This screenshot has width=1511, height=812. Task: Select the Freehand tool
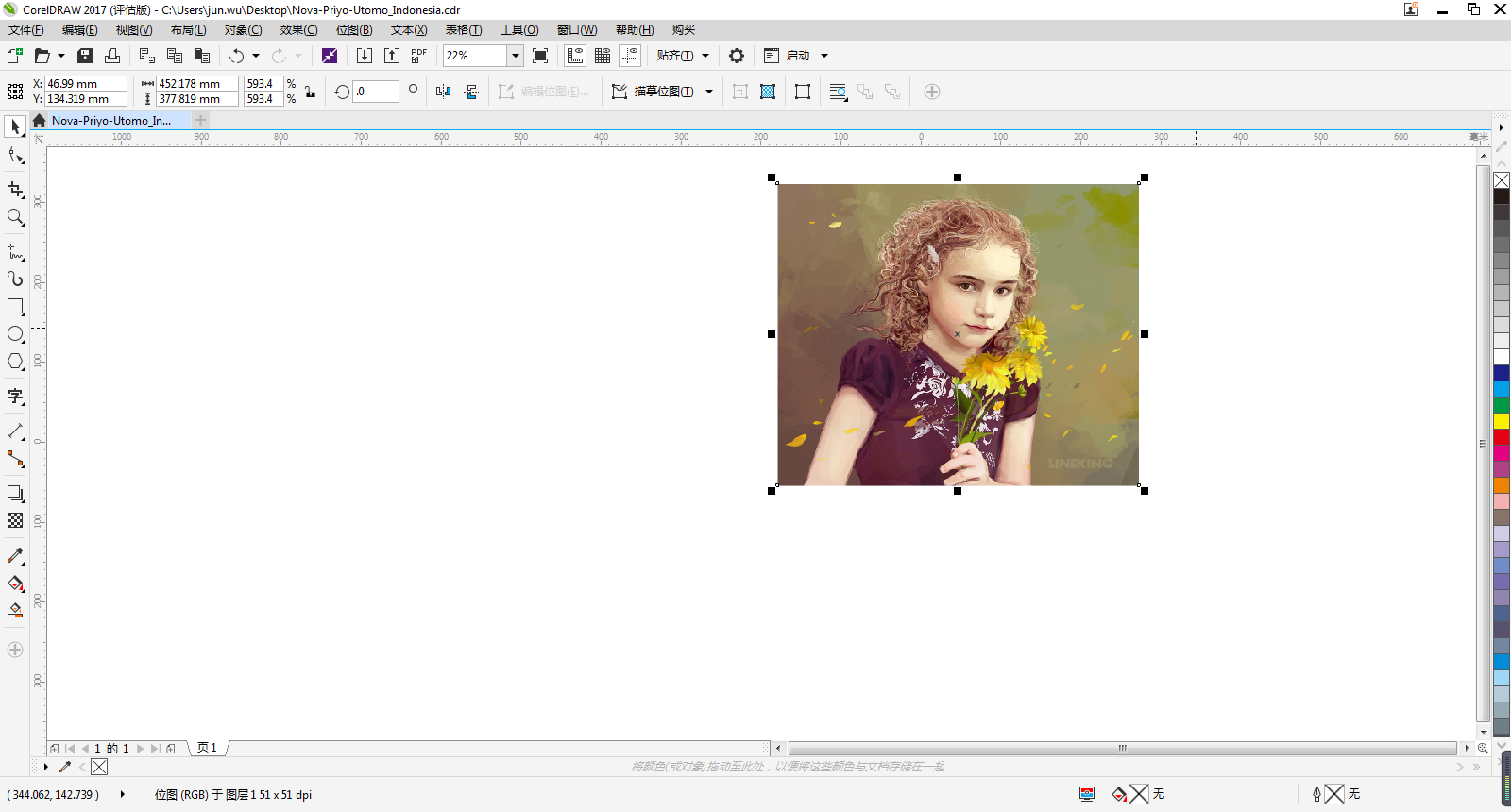tap(15, 252)
